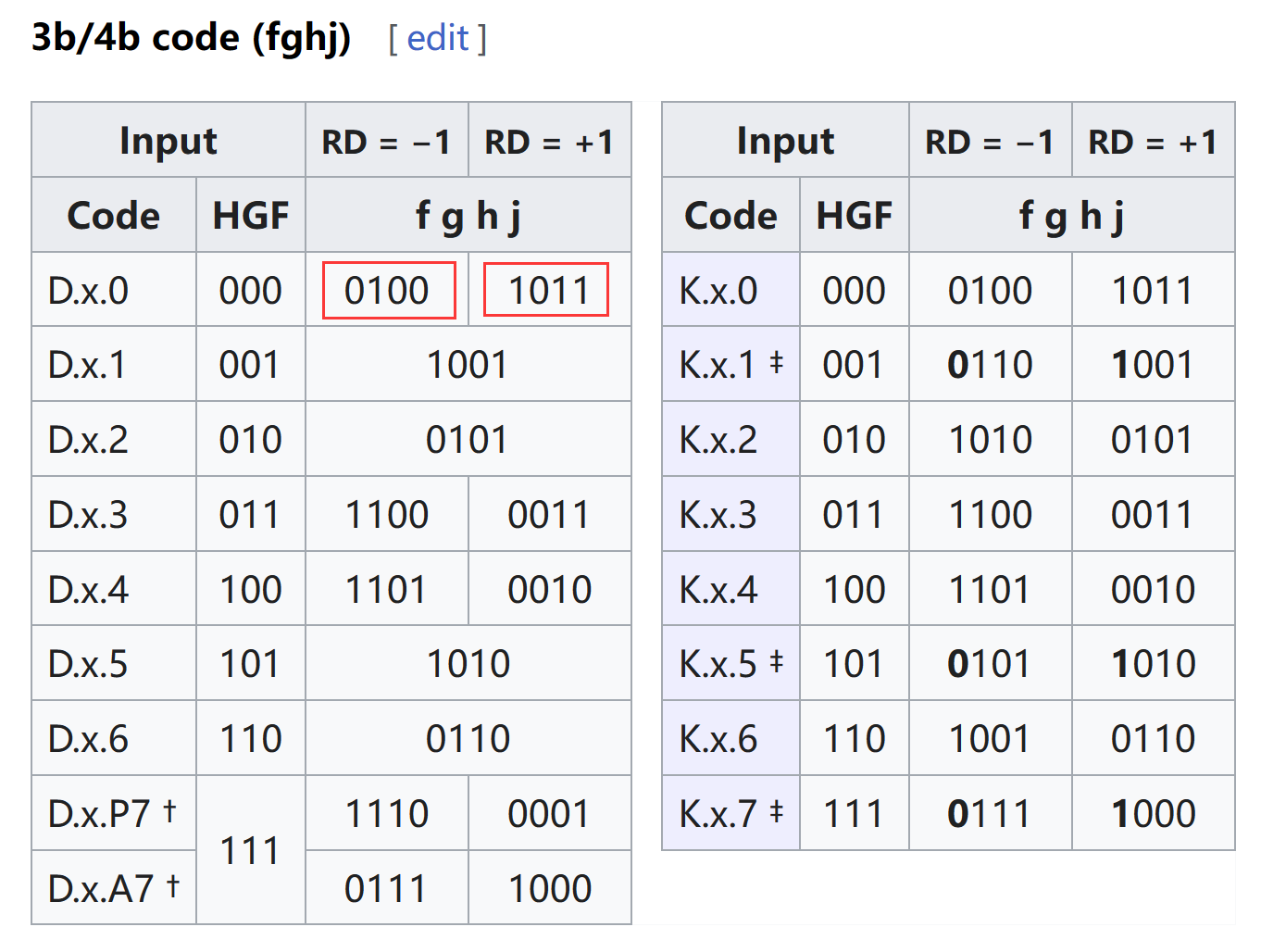
Task: Click the "3b/4b code (fghj)" section heading
Action: click(x=192, y=38)
